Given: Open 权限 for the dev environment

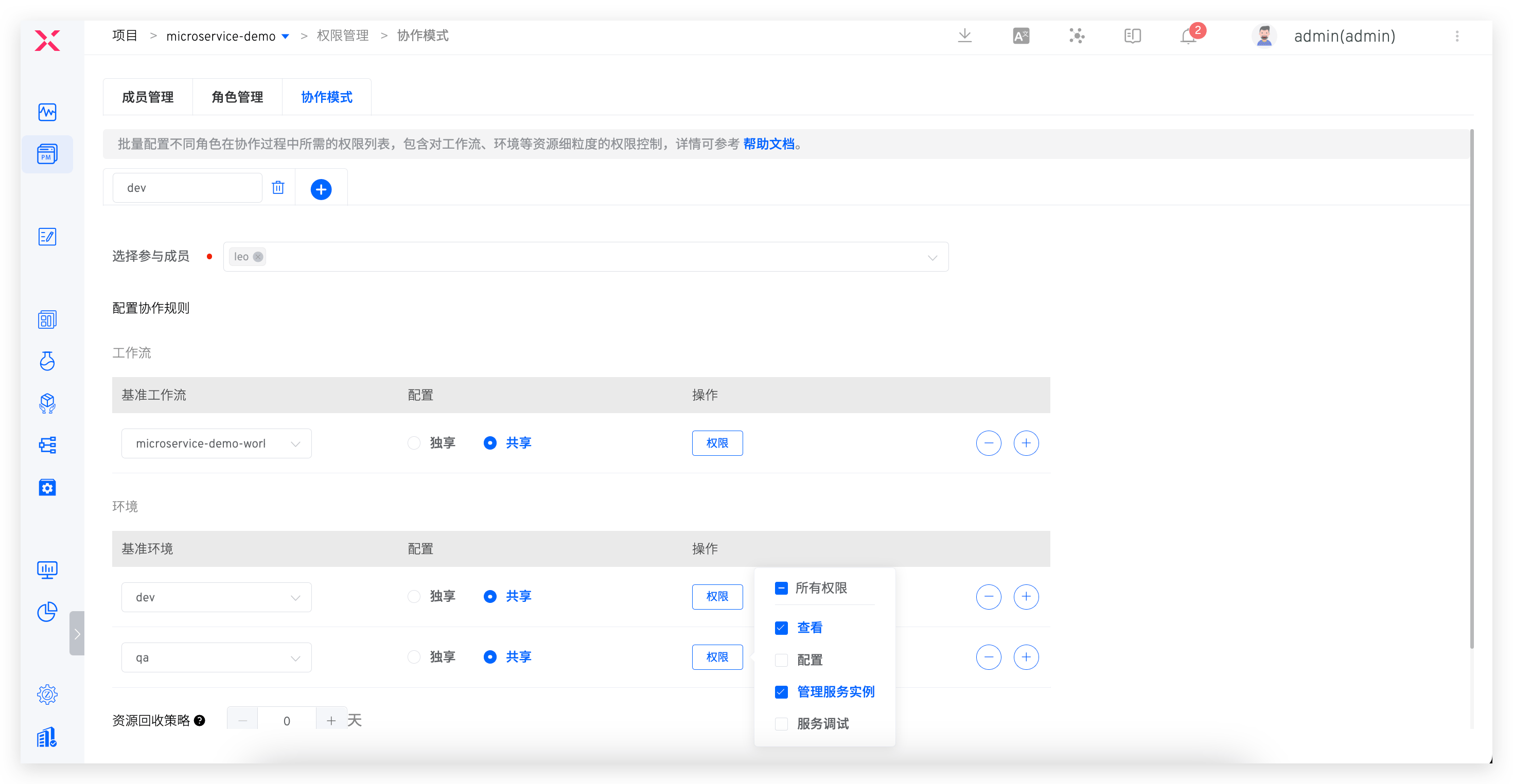Looking at the screenshot, I should pyautogui.click(x=717, y=597).
